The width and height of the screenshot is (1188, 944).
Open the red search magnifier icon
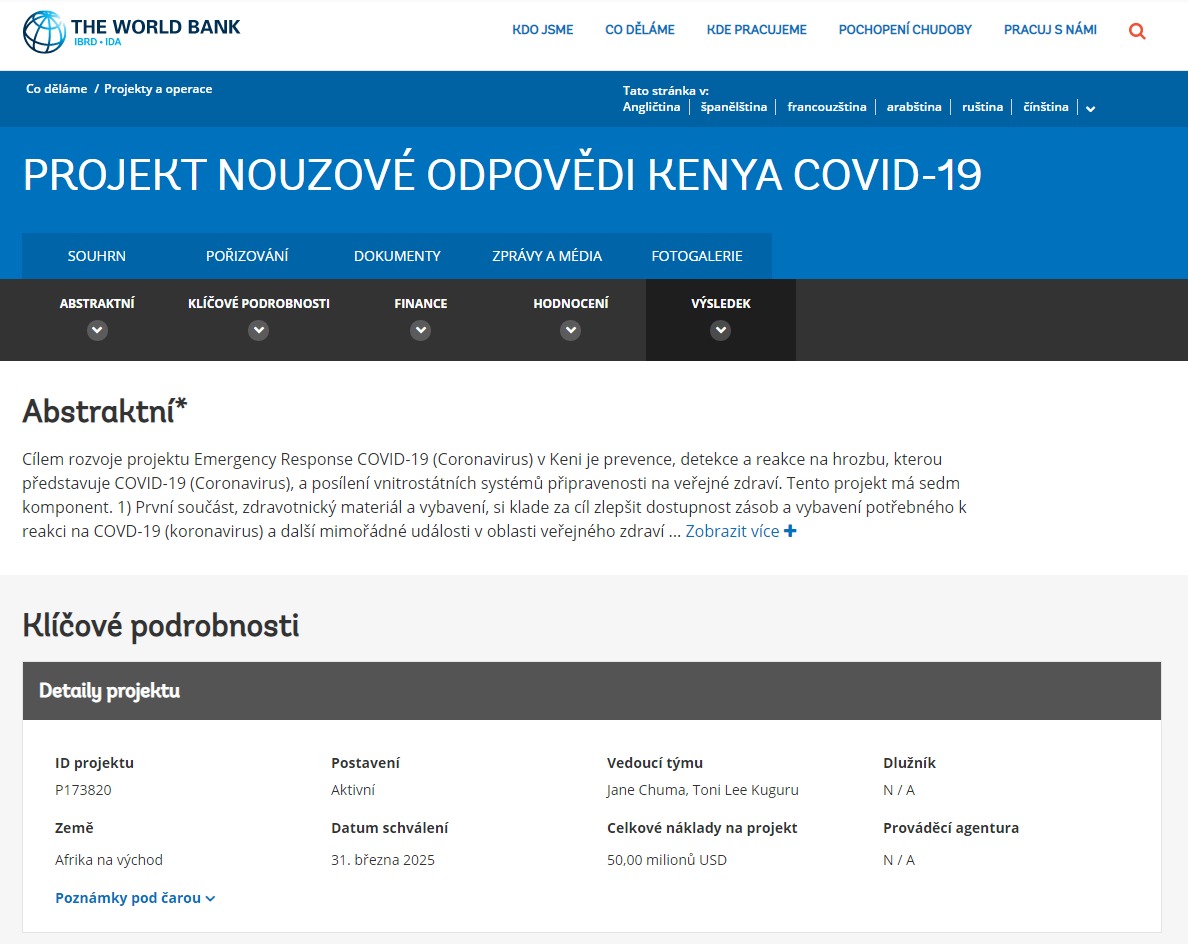1136,31
